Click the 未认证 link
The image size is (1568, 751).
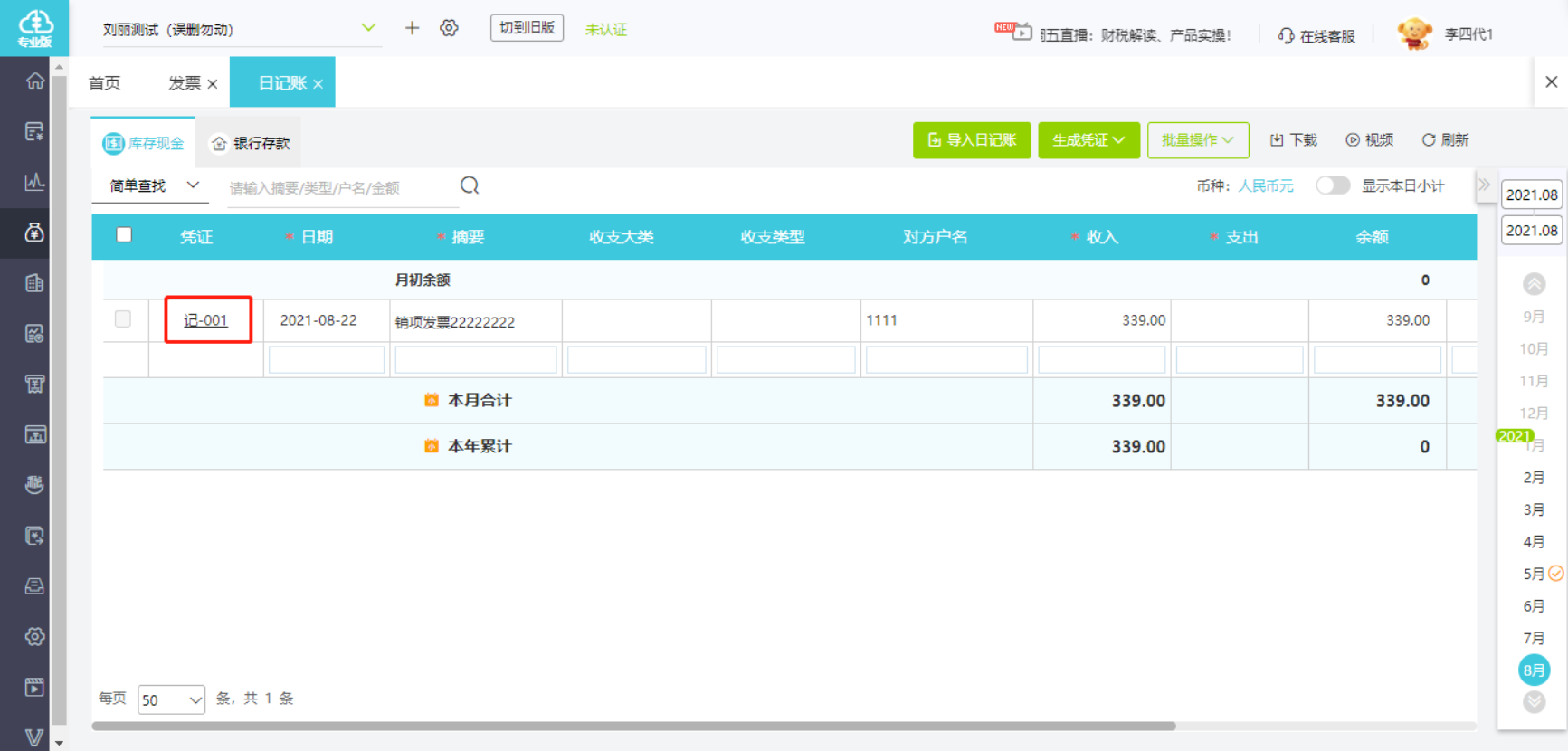(606, 29)
